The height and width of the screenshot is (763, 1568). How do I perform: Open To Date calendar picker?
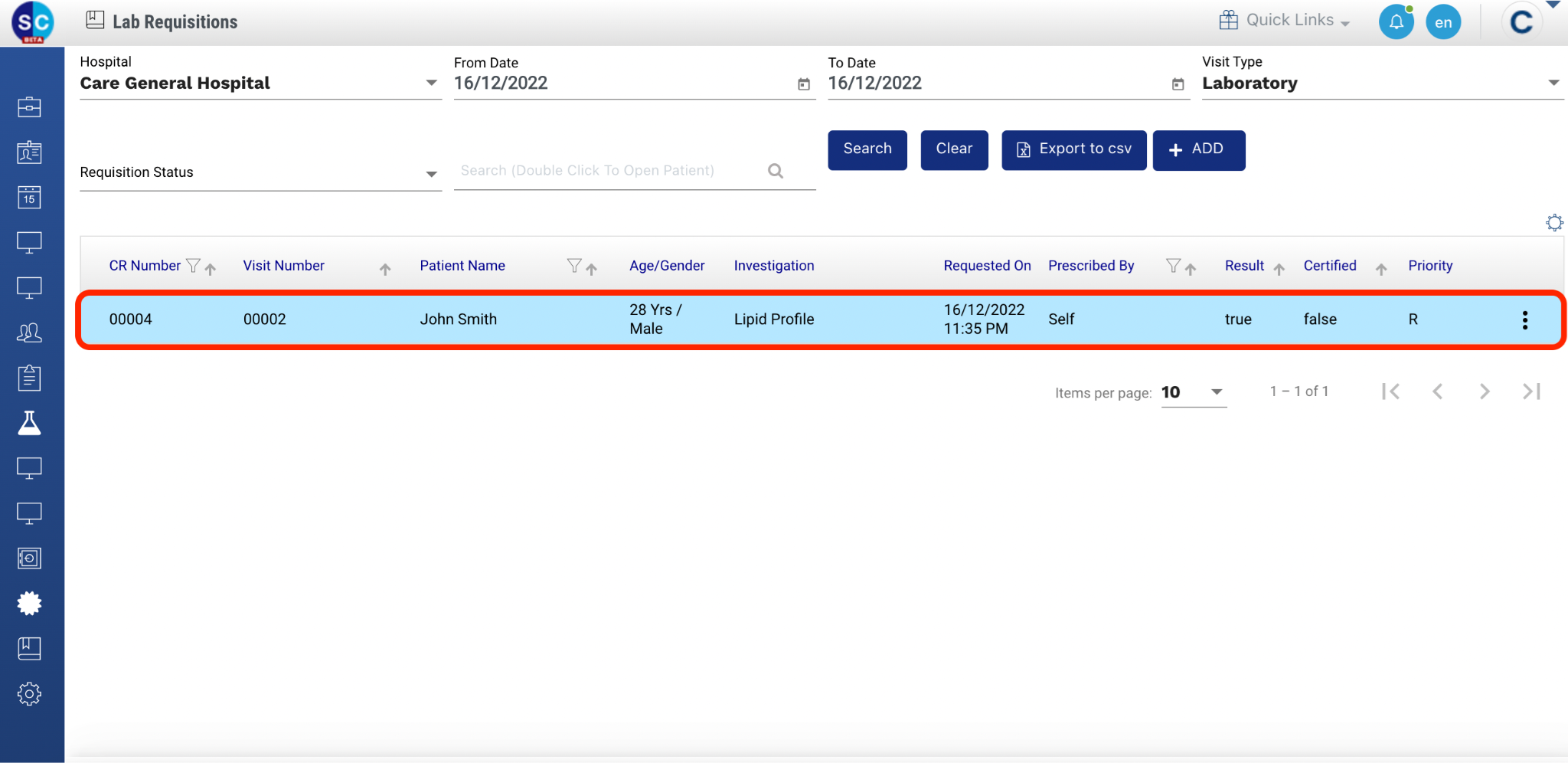pyautogui.click(x=1178, y=84)
